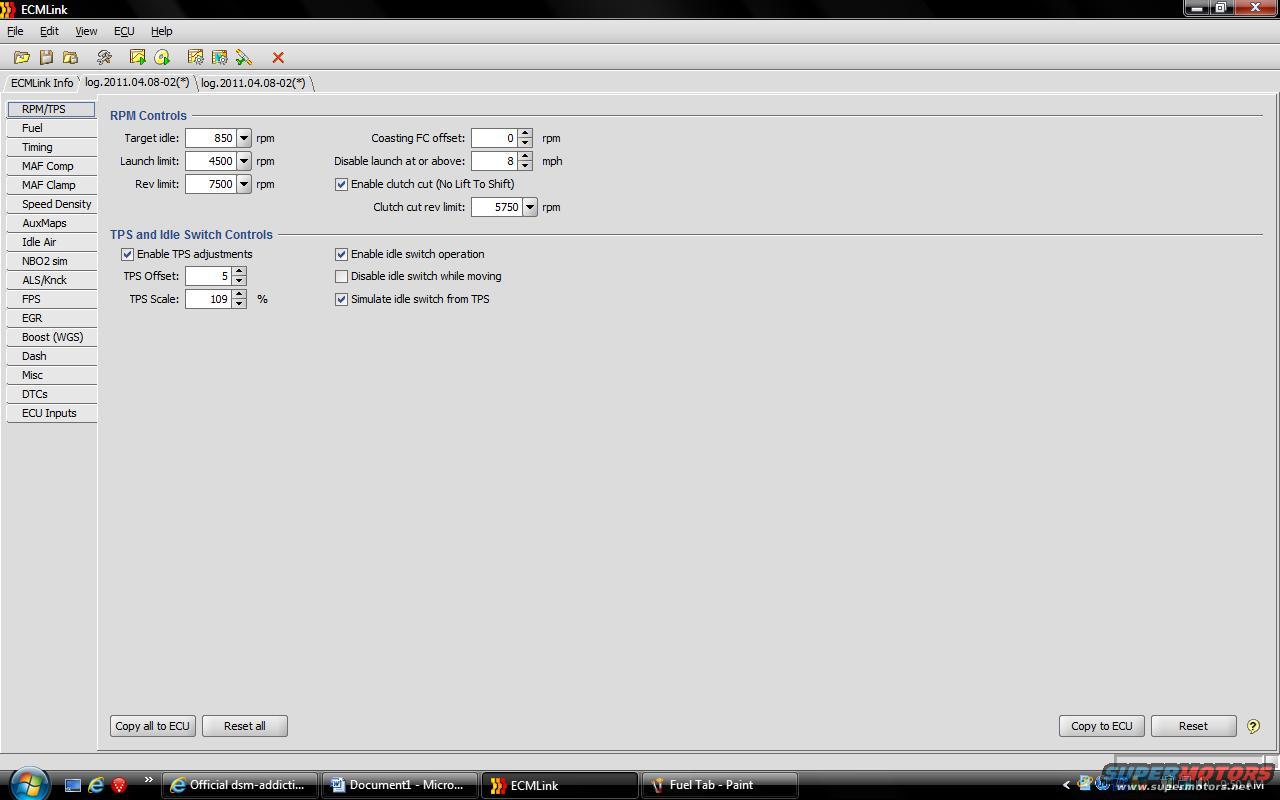
Task: Click the folder-with-document toolbar icon
Action: tap(70, 58)
